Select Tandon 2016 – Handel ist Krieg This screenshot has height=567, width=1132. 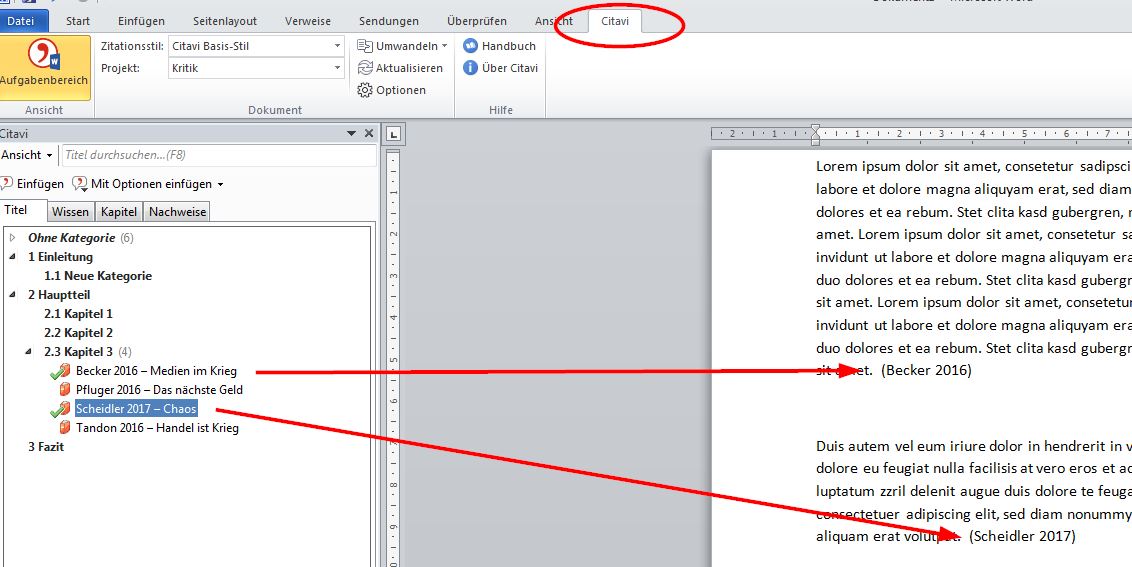click(157, 428)
